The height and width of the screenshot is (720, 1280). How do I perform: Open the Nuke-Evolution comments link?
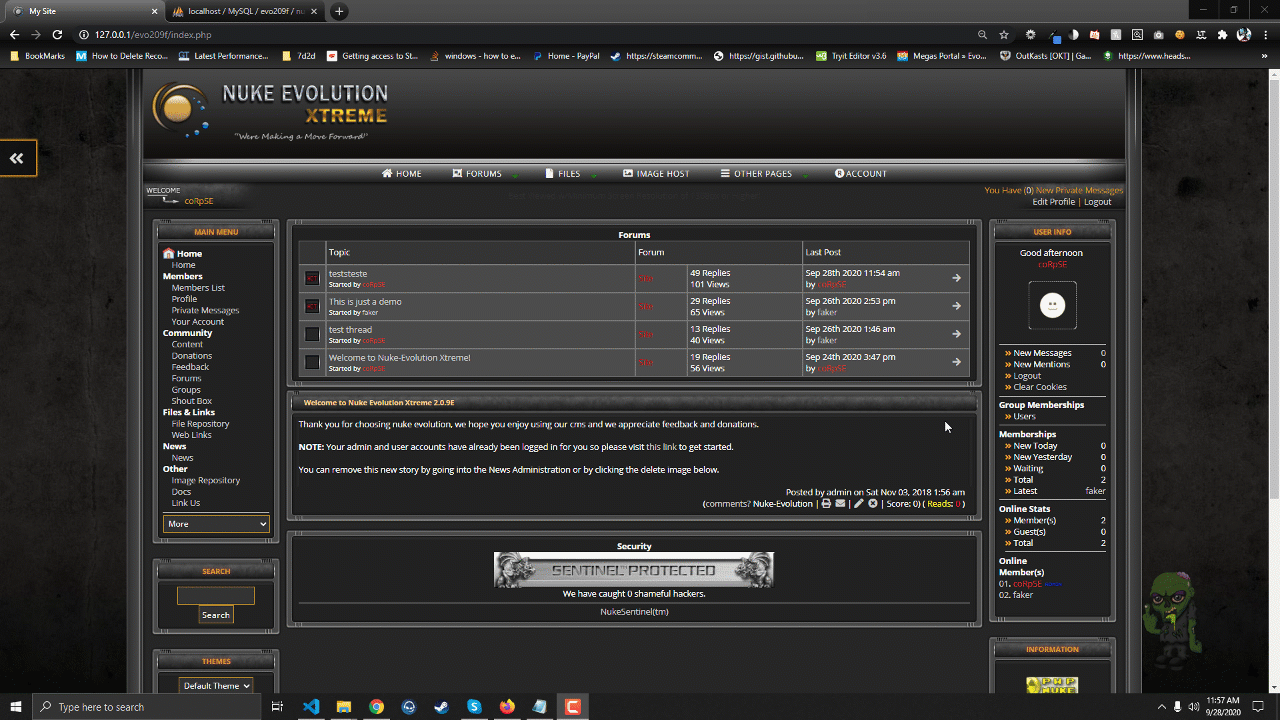pos(783,504)
